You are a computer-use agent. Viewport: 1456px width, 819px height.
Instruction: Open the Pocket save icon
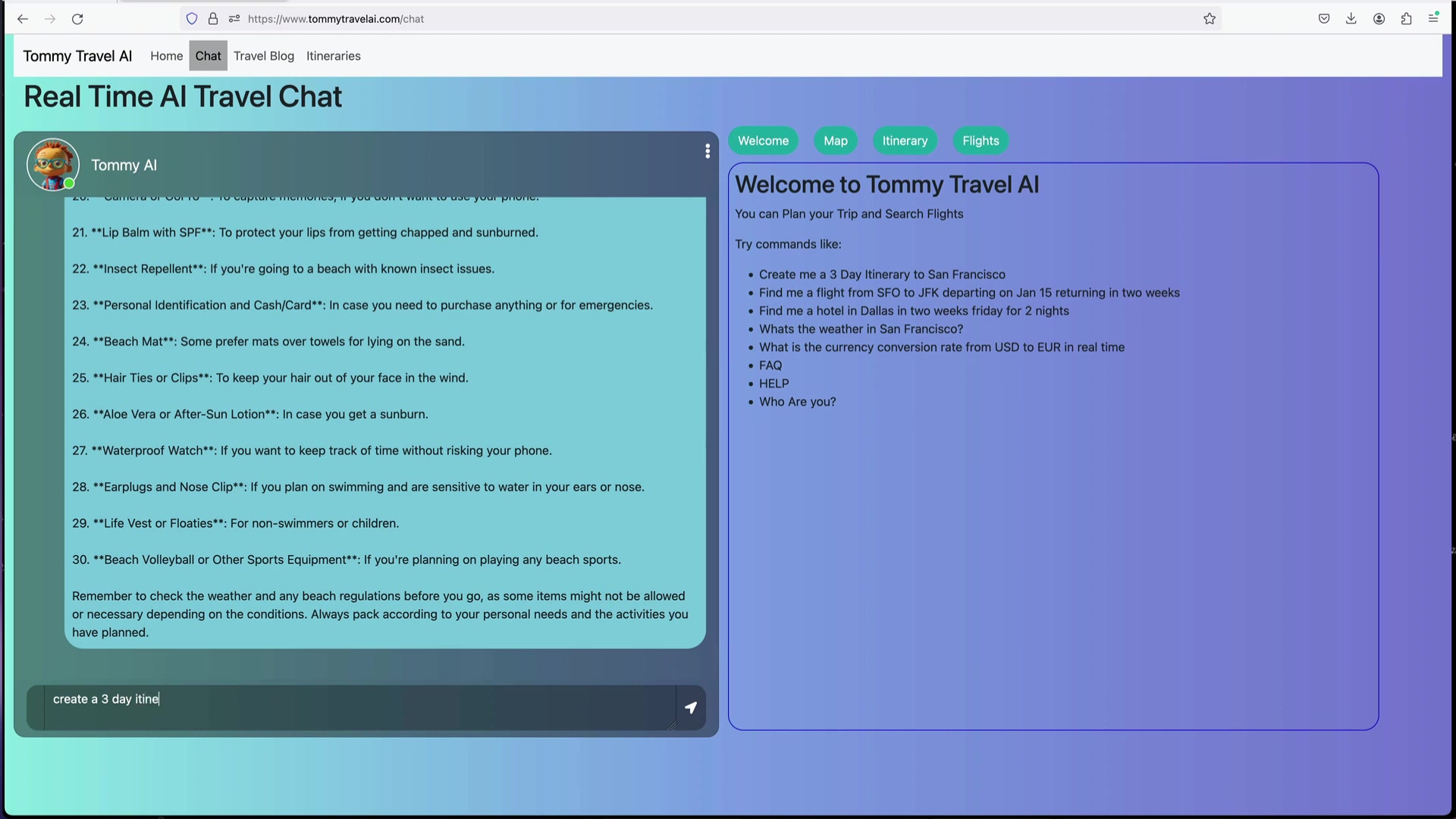coord(1324,19)
